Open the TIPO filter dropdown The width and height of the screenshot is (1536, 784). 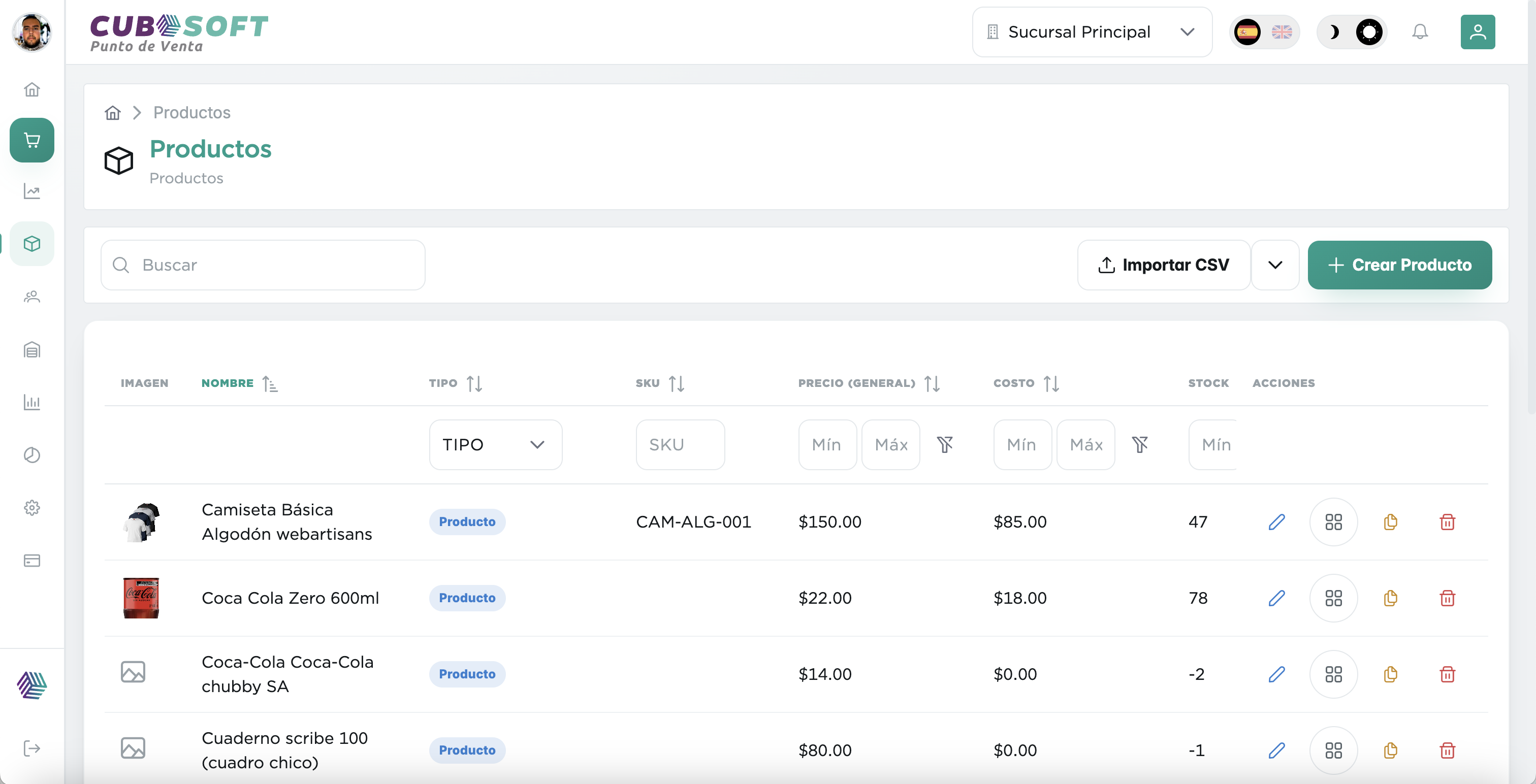[x=496, y=445]
